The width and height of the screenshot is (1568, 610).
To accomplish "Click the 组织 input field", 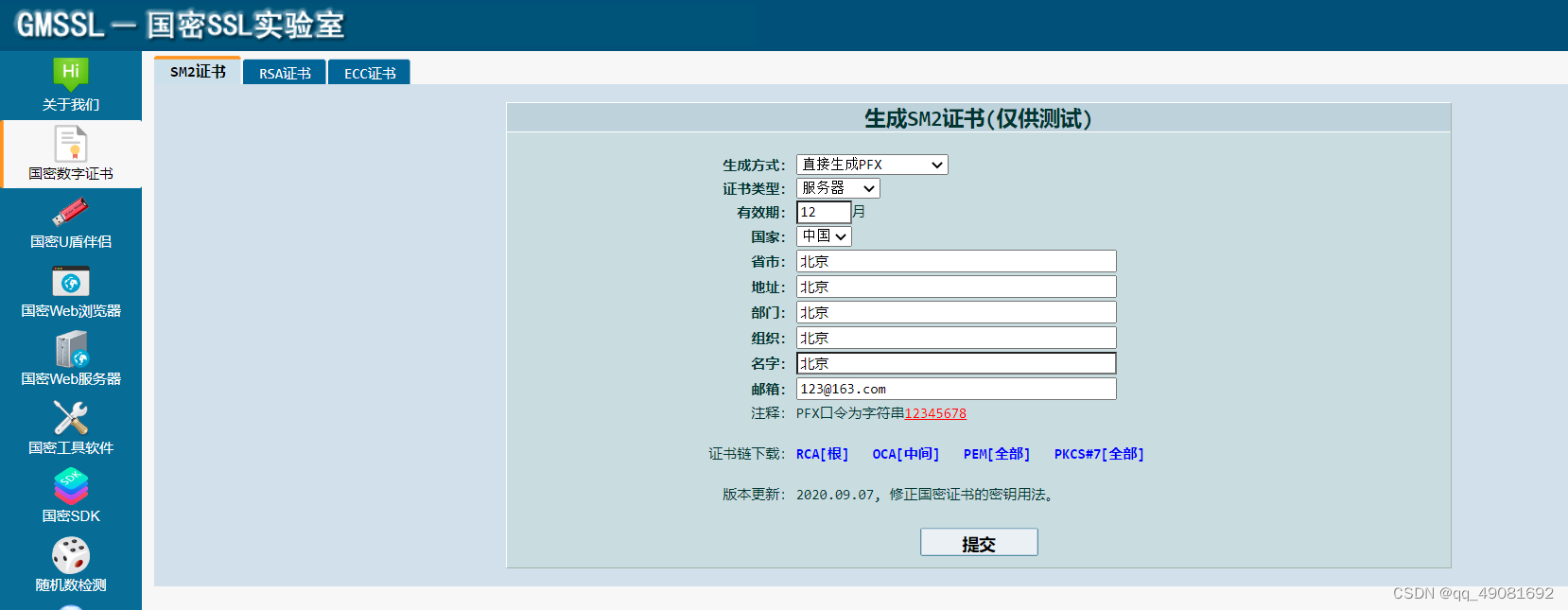I will (x=956, y=338).
